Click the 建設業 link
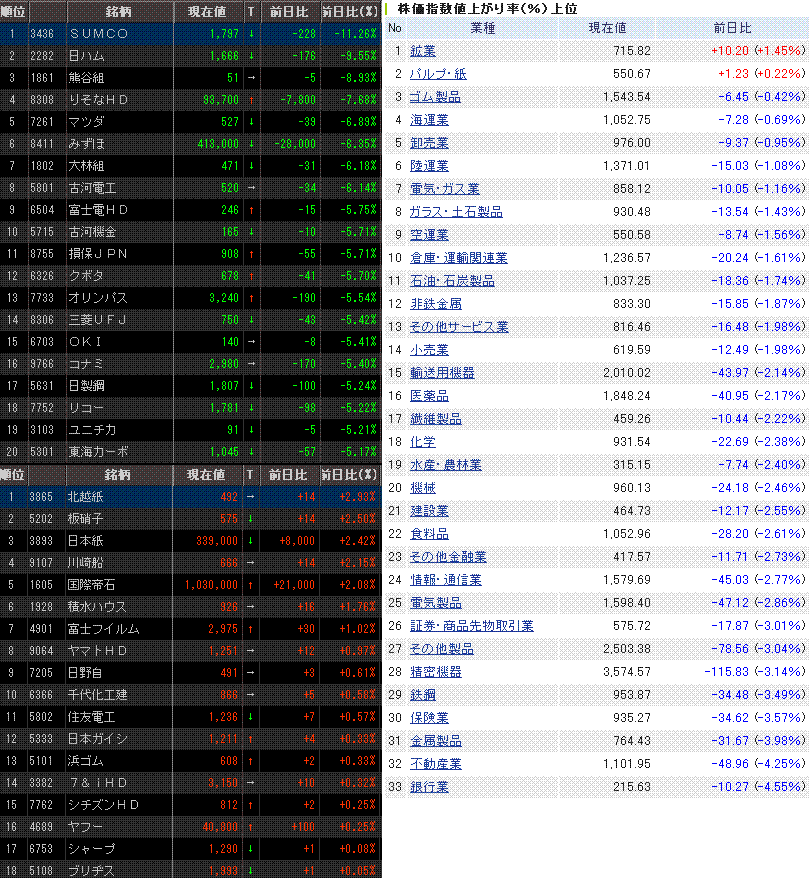This screenshot has height=878, width=809. coord(429,511)
